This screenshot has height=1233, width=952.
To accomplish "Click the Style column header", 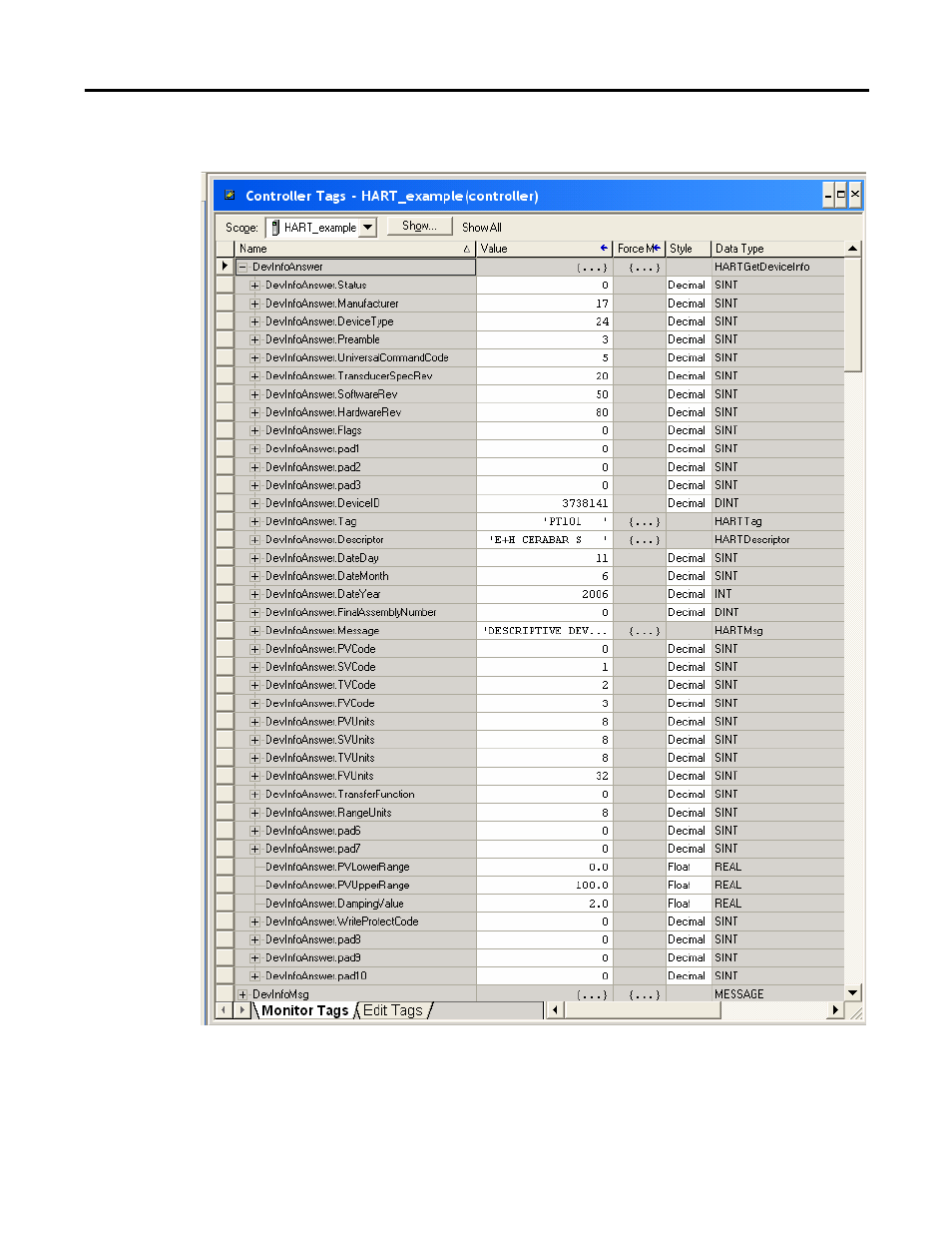I will click(688, 249).
